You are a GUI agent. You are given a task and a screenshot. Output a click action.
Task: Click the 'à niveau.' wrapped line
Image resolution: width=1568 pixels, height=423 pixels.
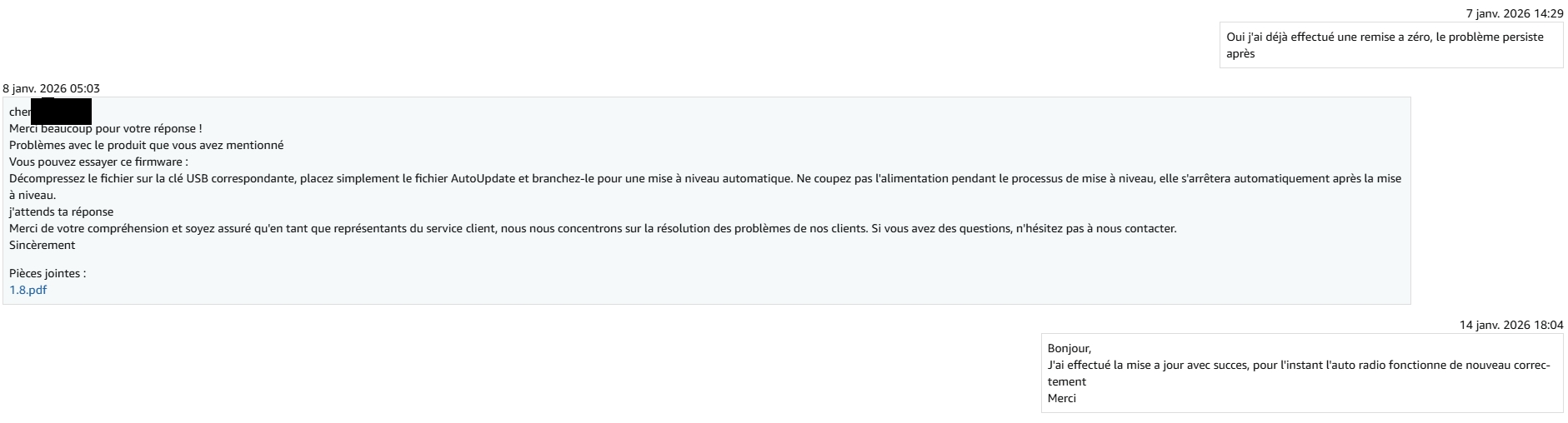(x=32, y=195)
